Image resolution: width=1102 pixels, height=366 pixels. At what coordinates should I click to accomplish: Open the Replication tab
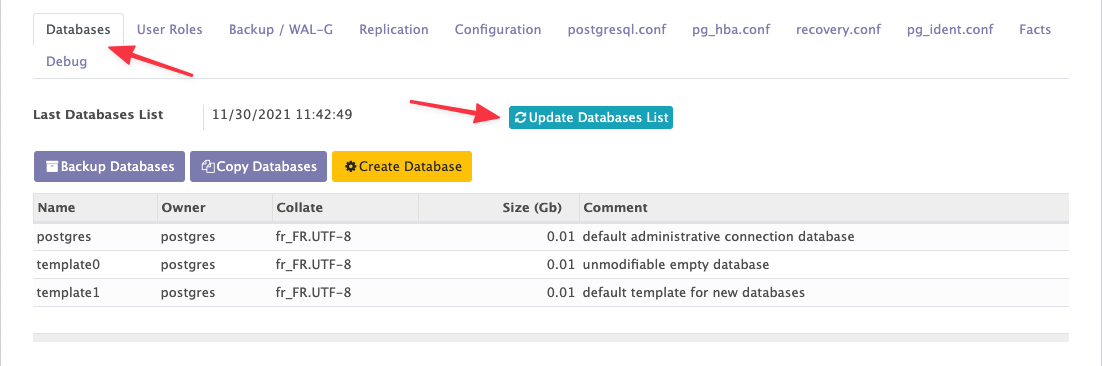tap(394, 30)
